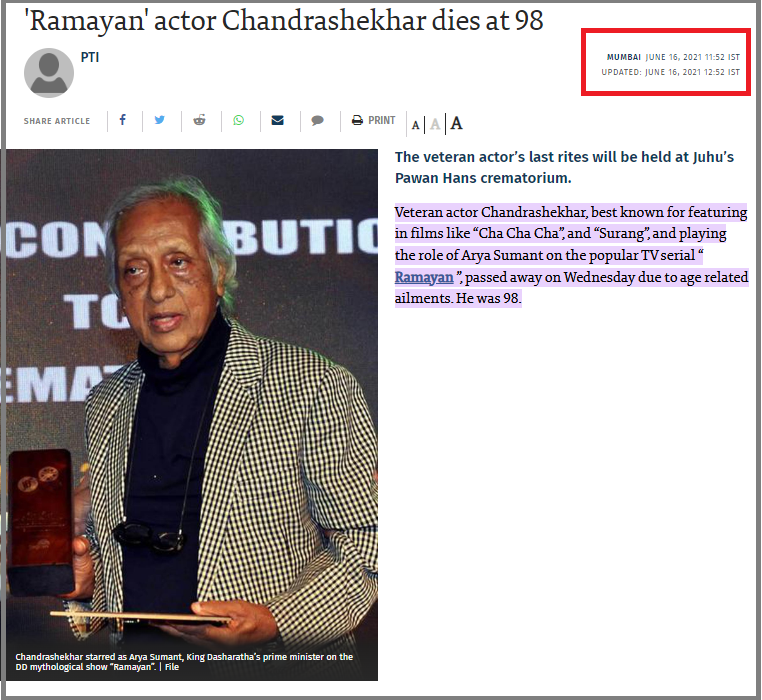This screenshot has height=700, width=762.
Task: Click the printer icon
Action: [x=357, y=120]
